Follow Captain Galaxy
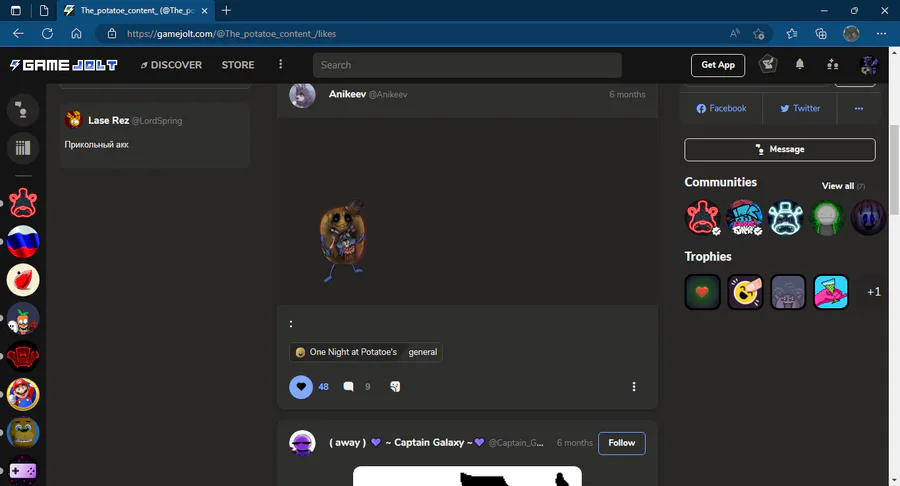Image resolution: width=900 pixels, height=486 pixels. coord(622,443)
